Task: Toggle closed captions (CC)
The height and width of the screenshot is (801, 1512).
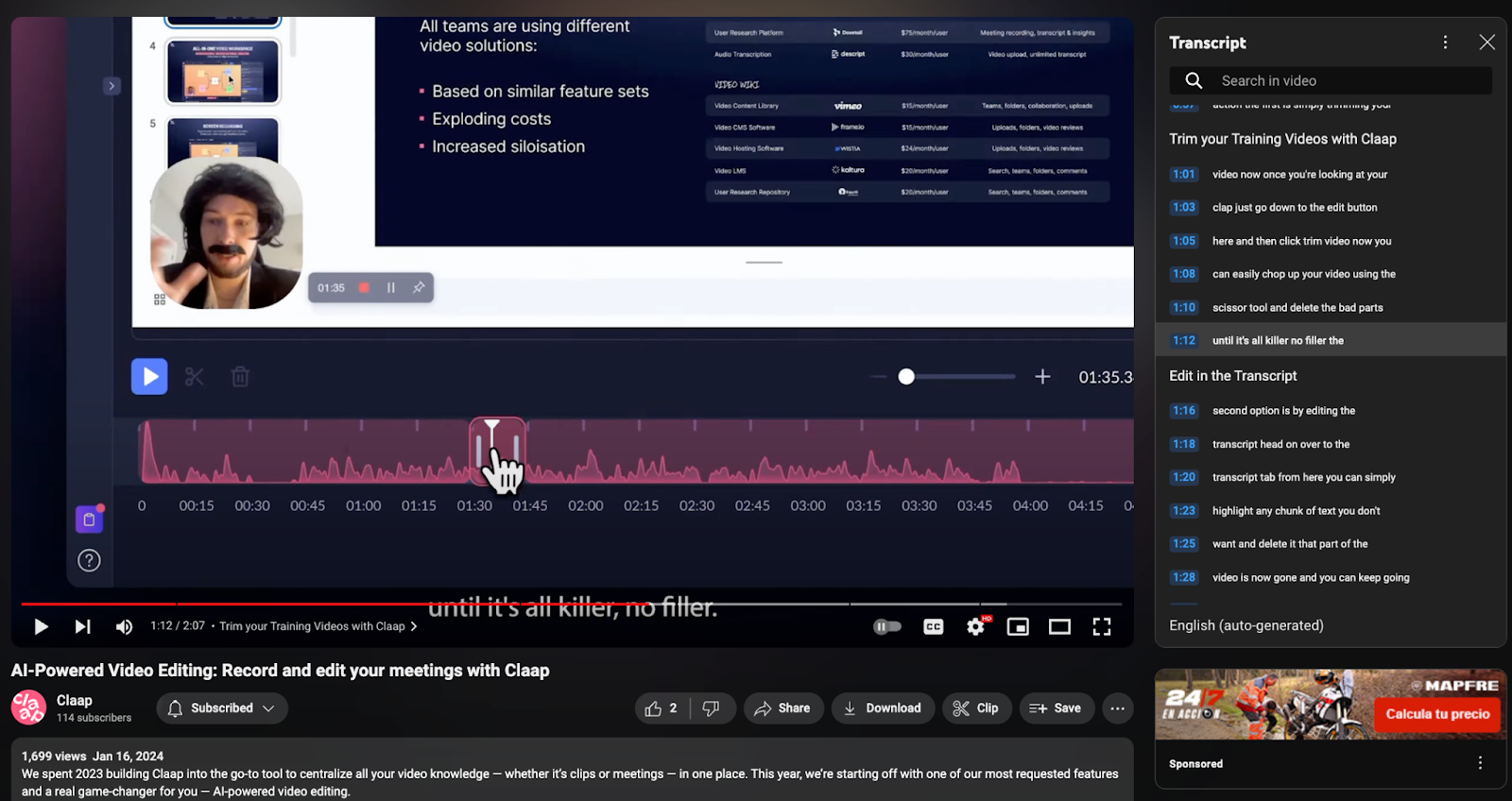Action: (x=934, y=626)
